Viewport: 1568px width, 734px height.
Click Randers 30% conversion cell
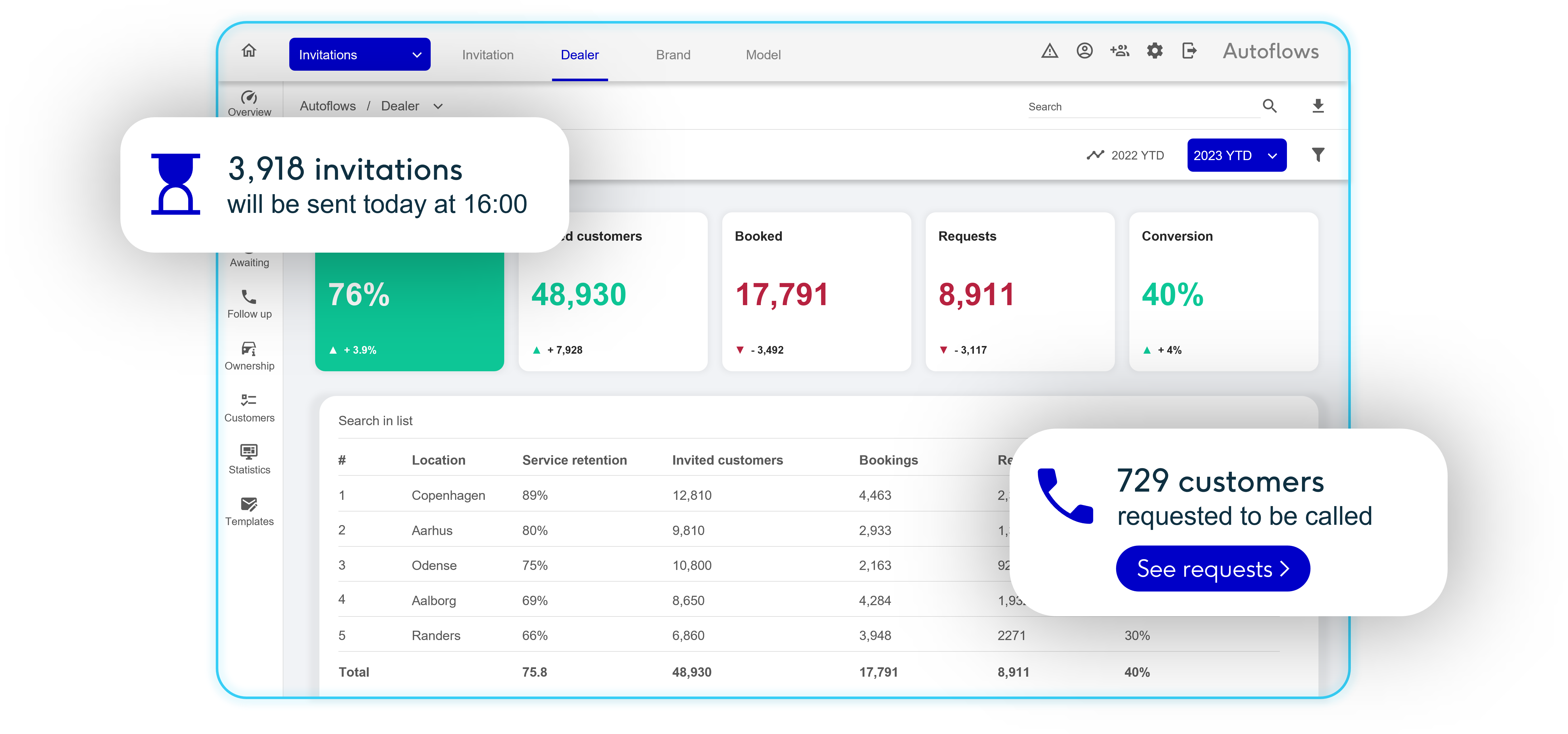click(x=1136, y=636)
